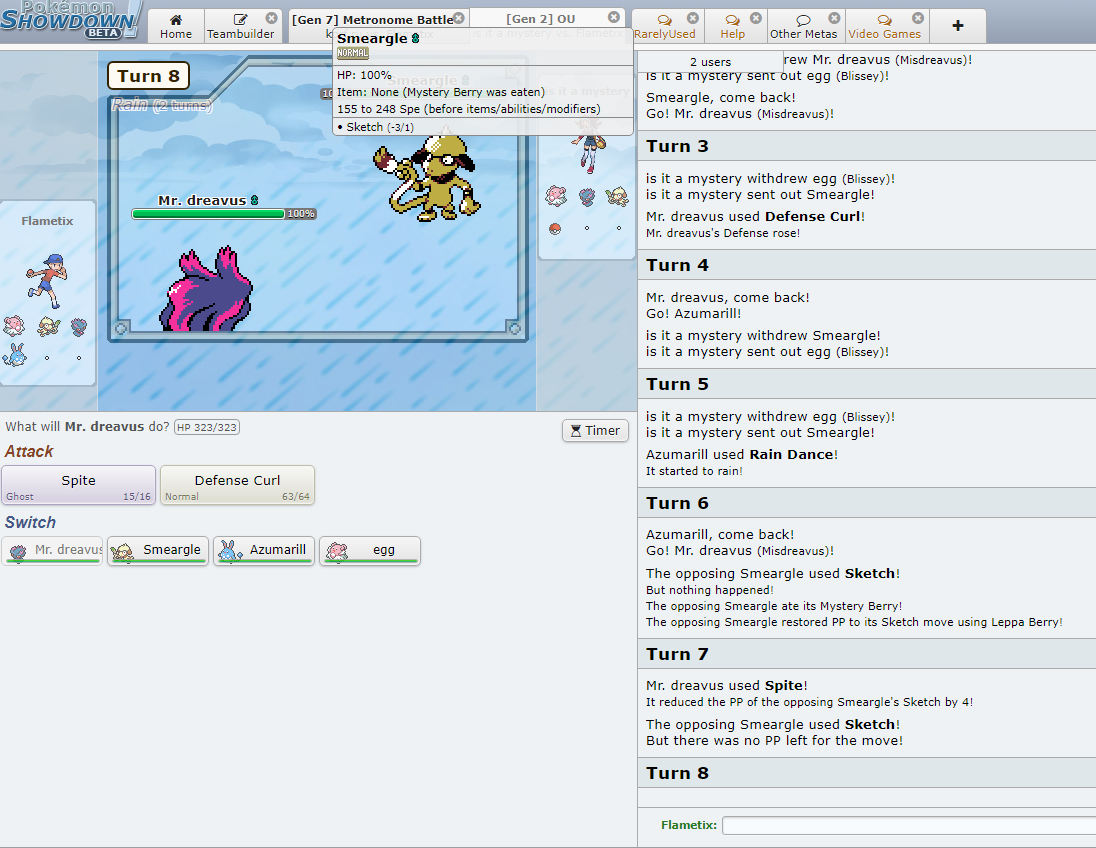Switch to Azumarill
1096x848 pixels.
pyautogui.click(x=264, y=551)
